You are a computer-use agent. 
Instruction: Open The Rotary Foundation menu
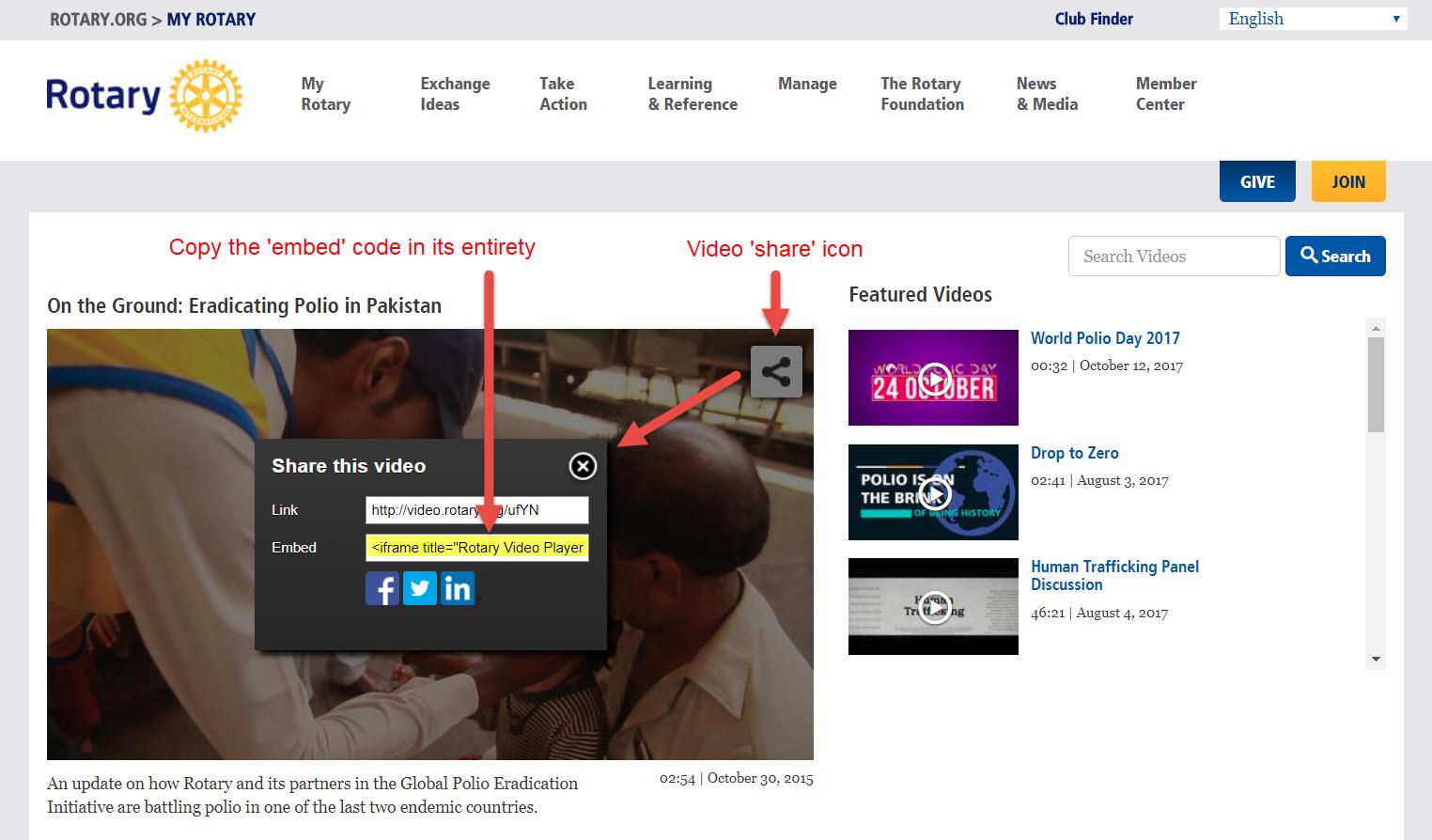(x=922, y=94)
